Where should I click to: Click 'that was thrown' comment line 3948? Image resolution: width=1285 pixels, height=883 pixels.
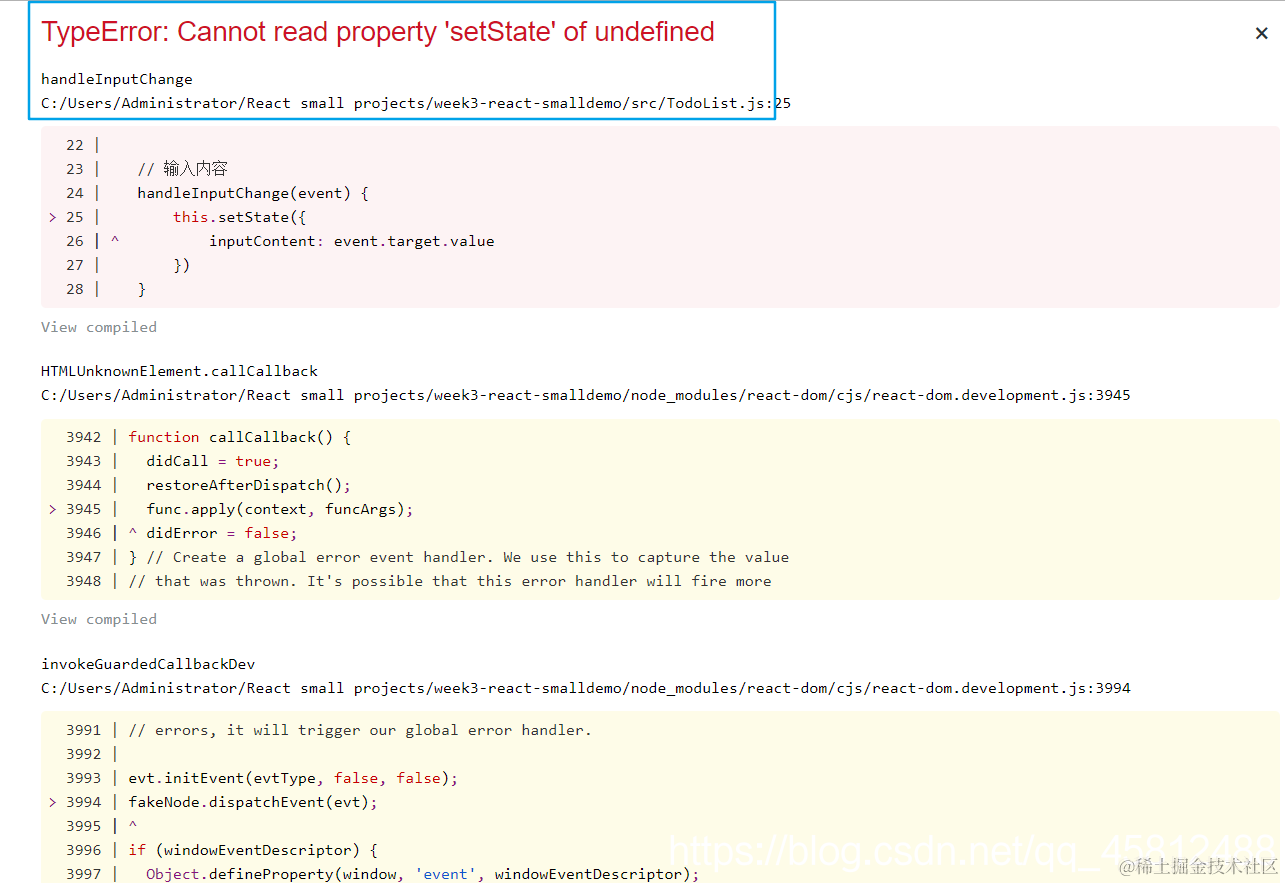click(x=450, y=581)
